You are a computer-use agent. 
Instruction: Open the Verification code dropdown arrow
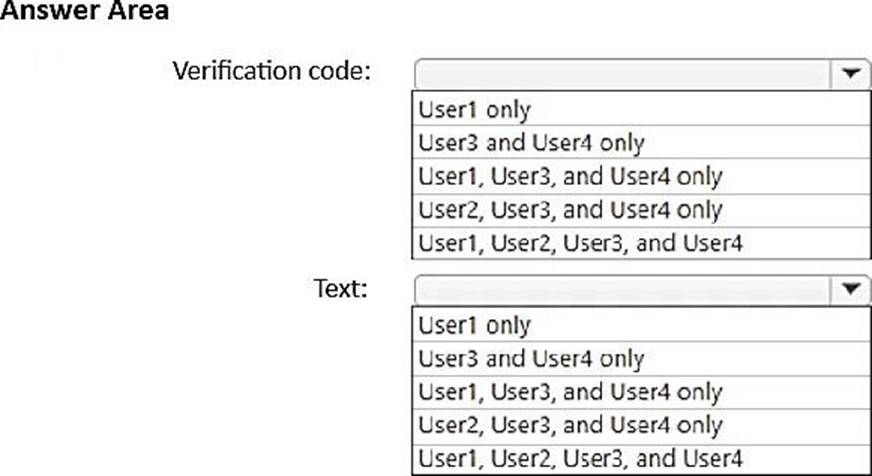point(850,73)
